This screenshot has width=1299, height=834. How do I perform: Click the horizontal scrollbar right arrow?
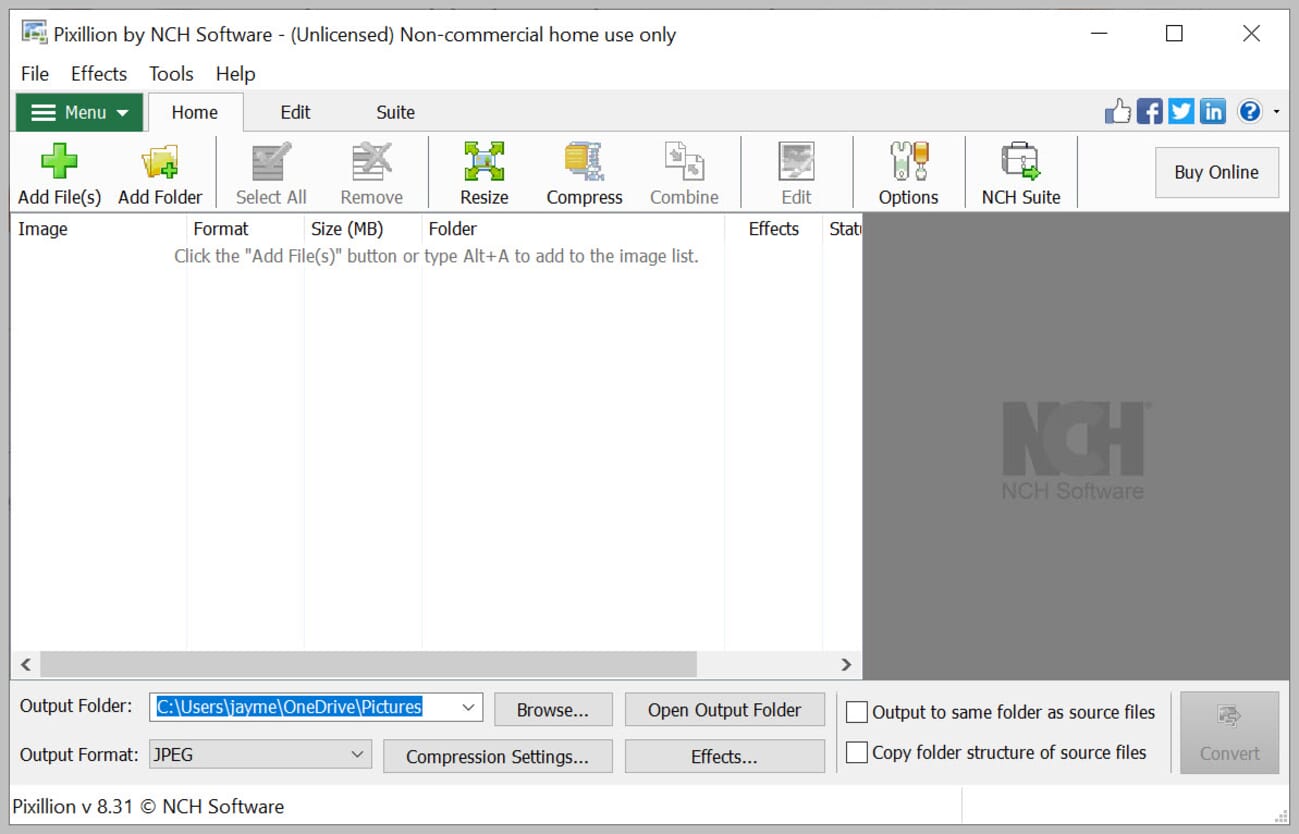click(846, 664)
